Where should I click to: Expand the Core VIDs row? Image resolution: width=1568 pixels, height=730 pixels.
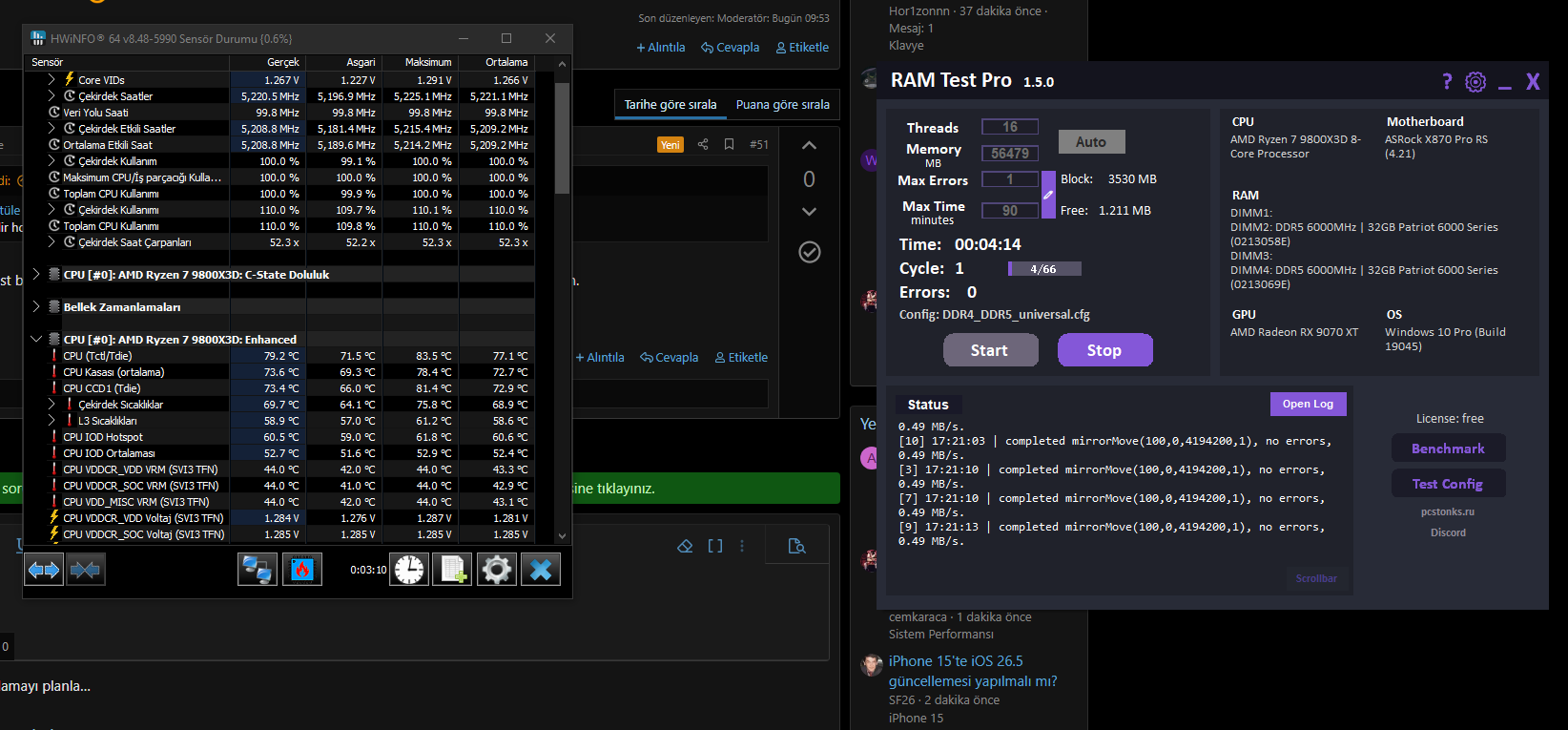point(52,80)
